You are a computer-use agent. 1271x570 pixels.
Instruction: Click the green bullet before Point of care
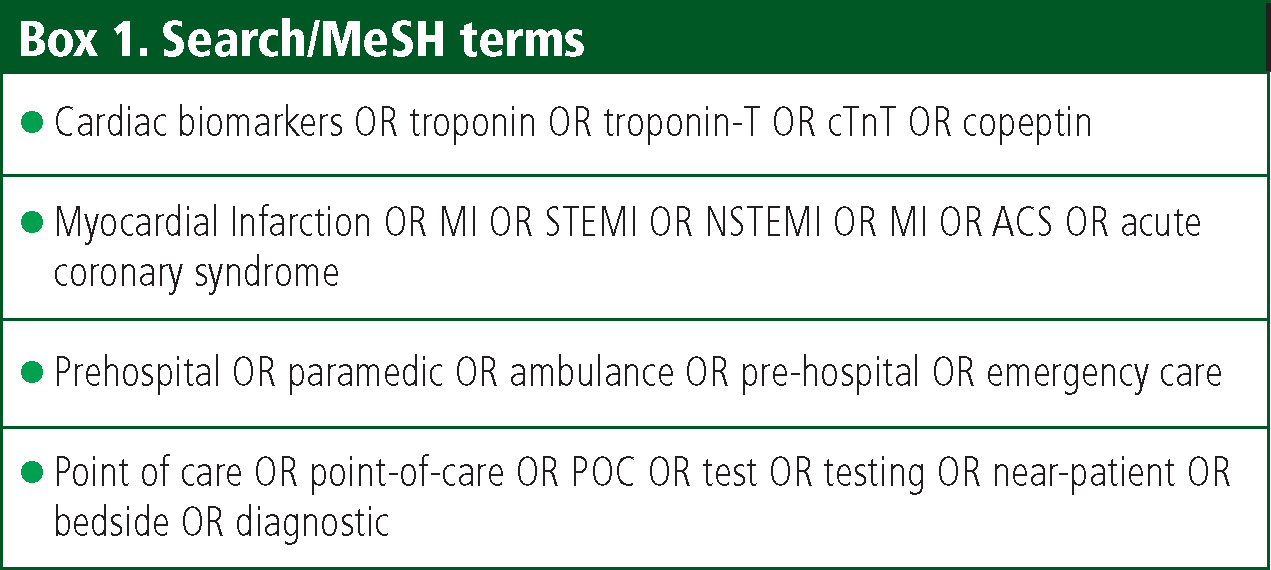32,472
